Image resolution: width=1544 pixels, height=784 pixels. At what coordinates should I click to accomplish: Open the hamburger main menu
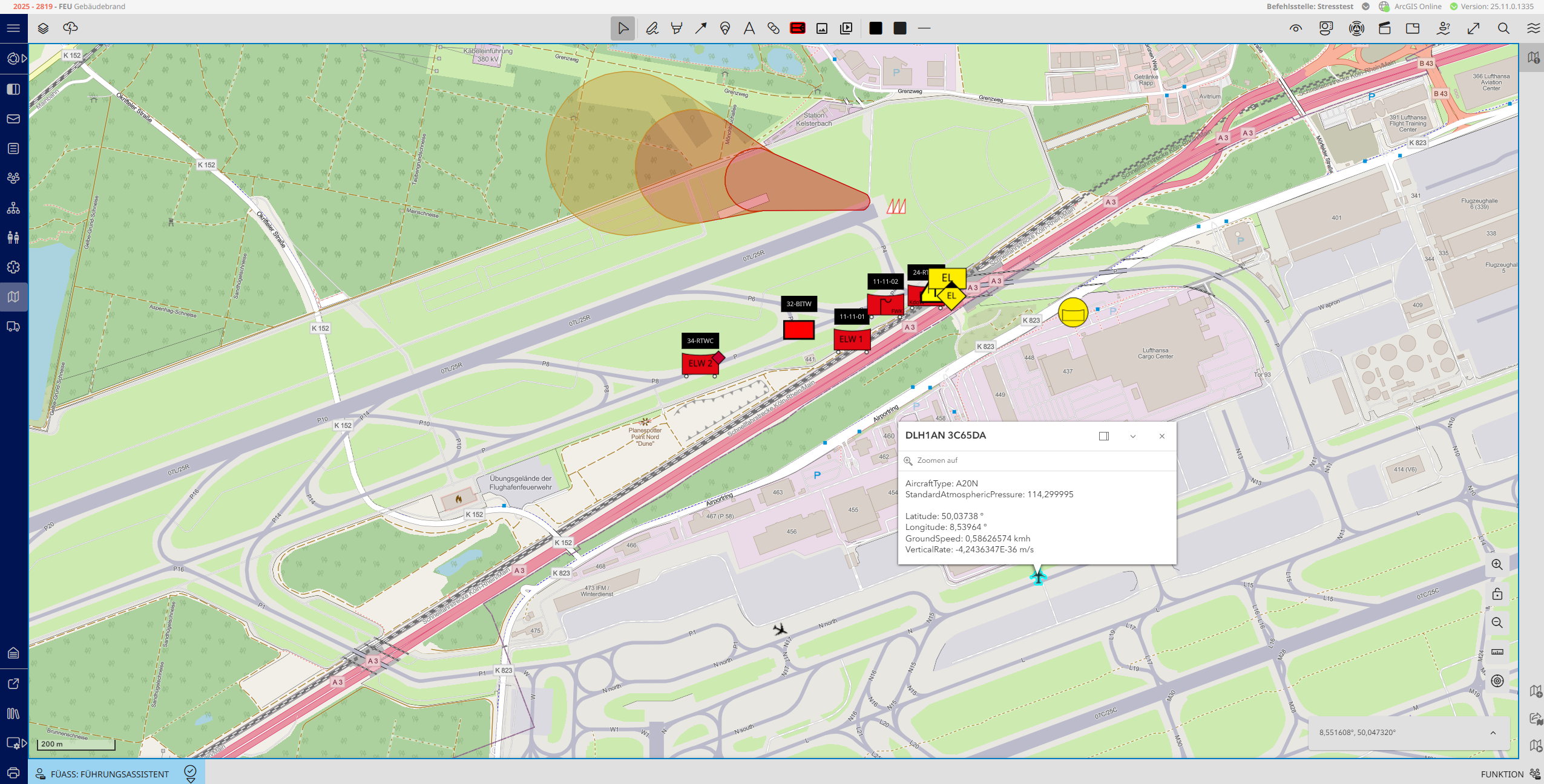coord(13,28)
